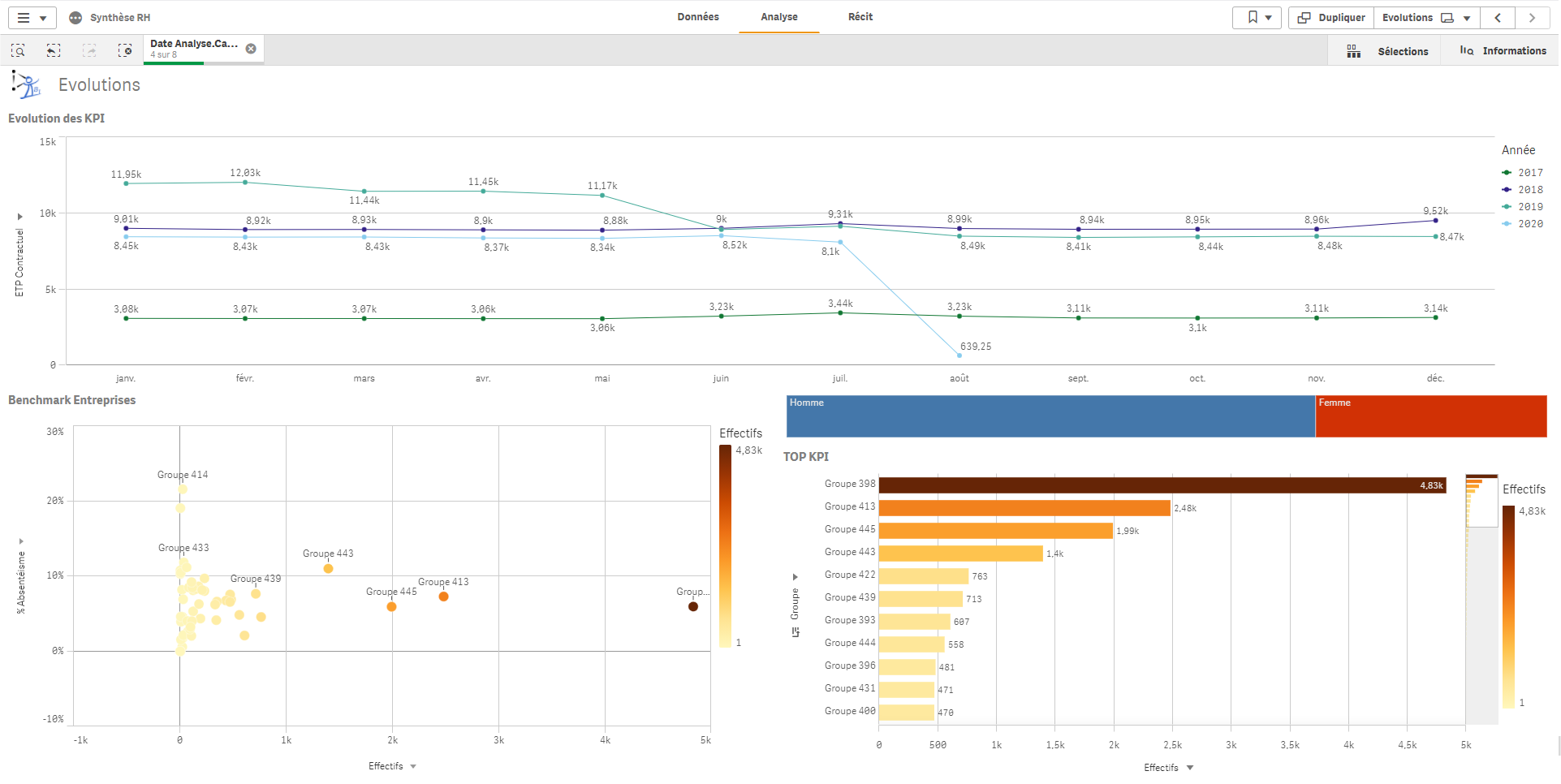Switch to the Données tab
This screenshot has width=1561, height=784.
tap(698, 17)
